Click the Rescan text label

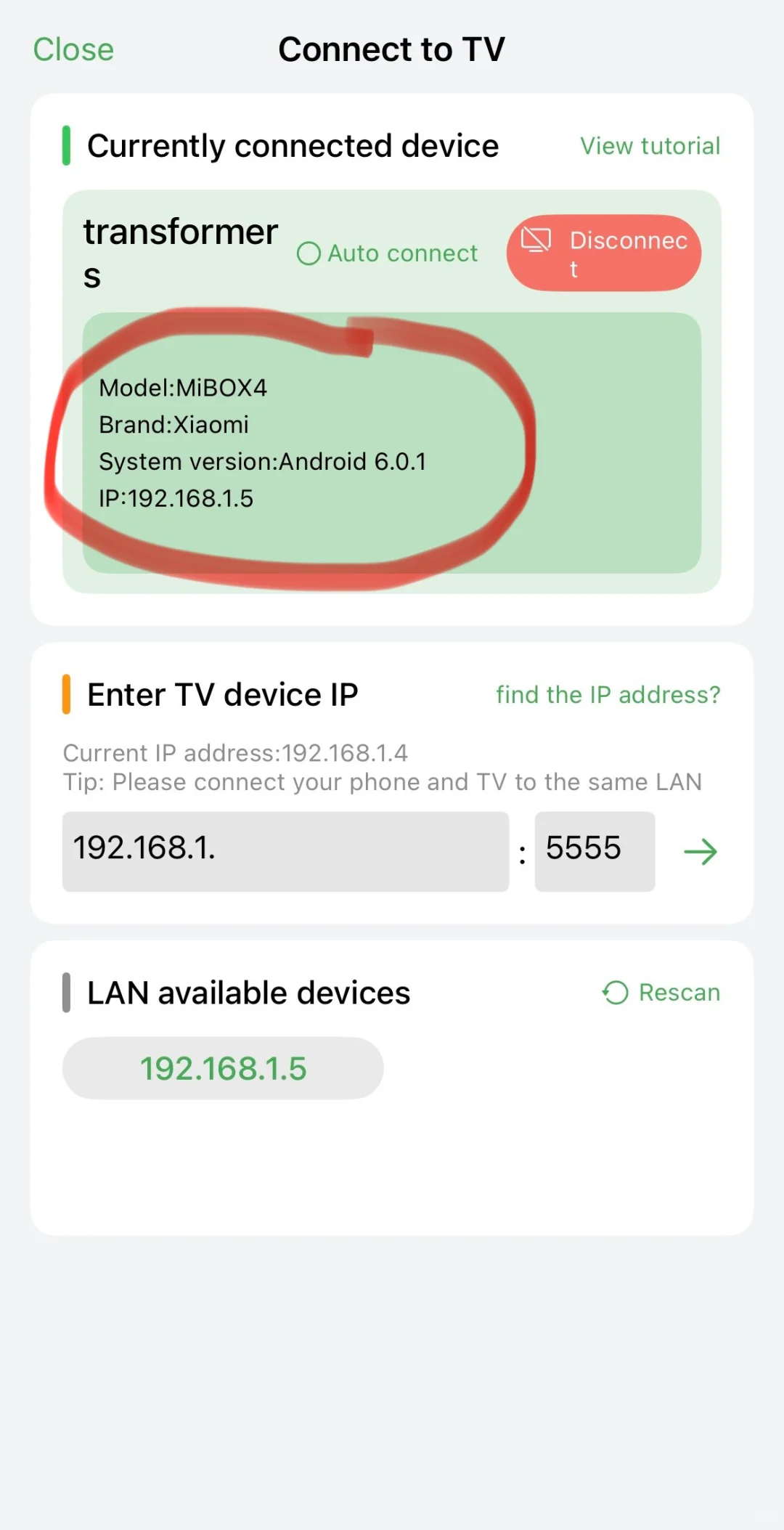pos(679,993)
